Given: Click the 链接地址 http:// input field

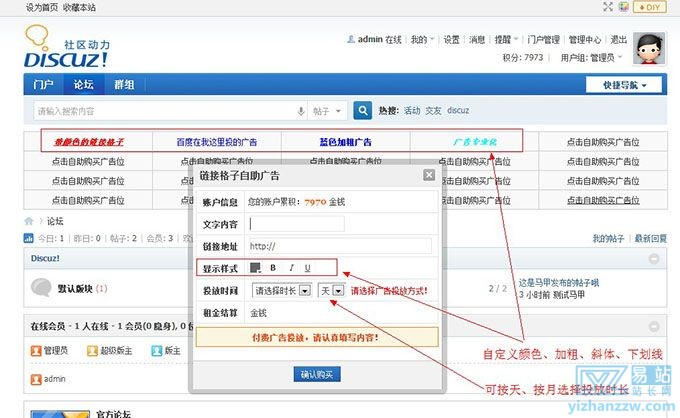Looking at the screenshot, I should [x=340, y=246].
